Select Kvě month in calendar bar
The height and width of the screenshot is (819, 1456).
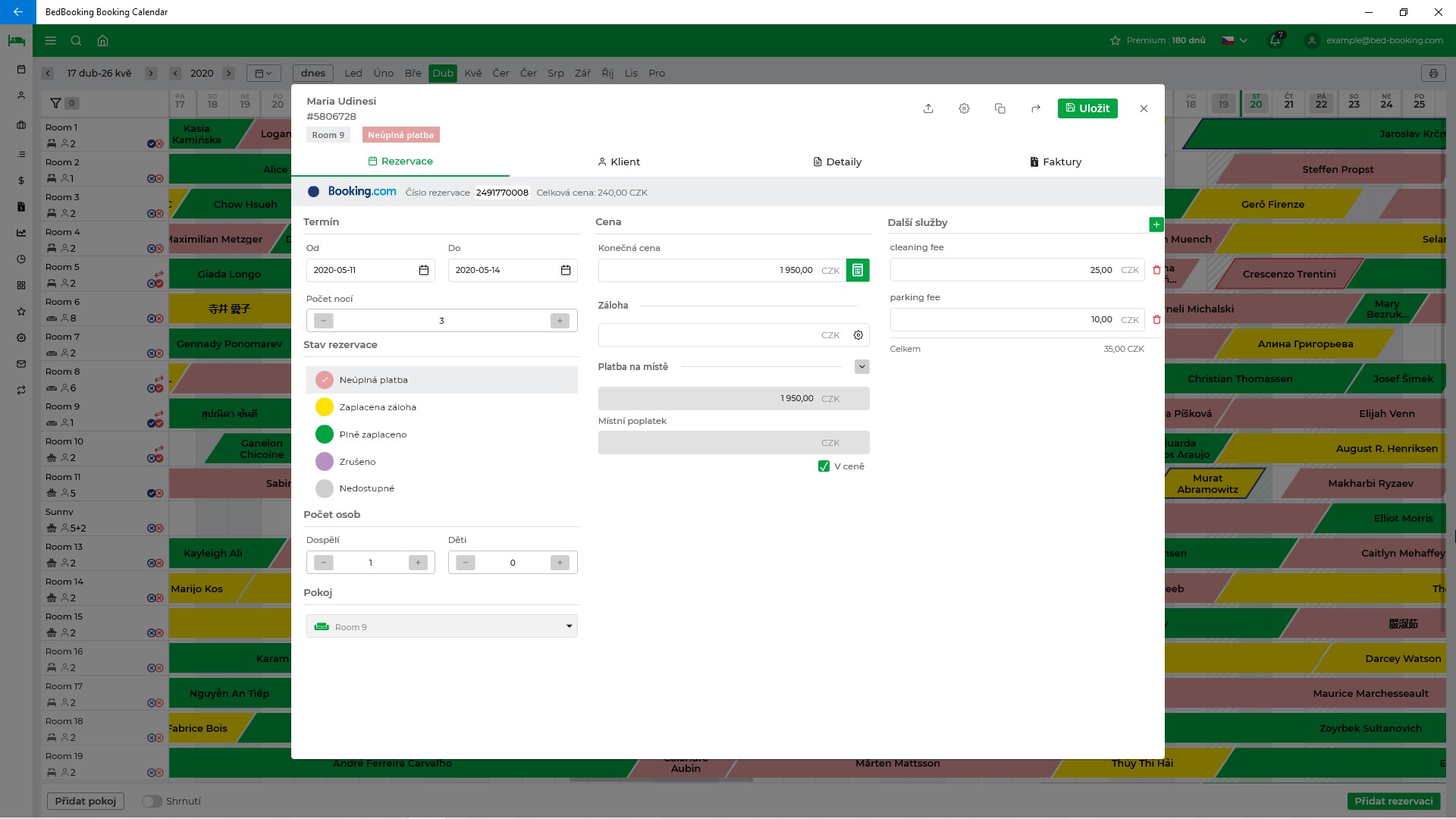pos(473,74)
